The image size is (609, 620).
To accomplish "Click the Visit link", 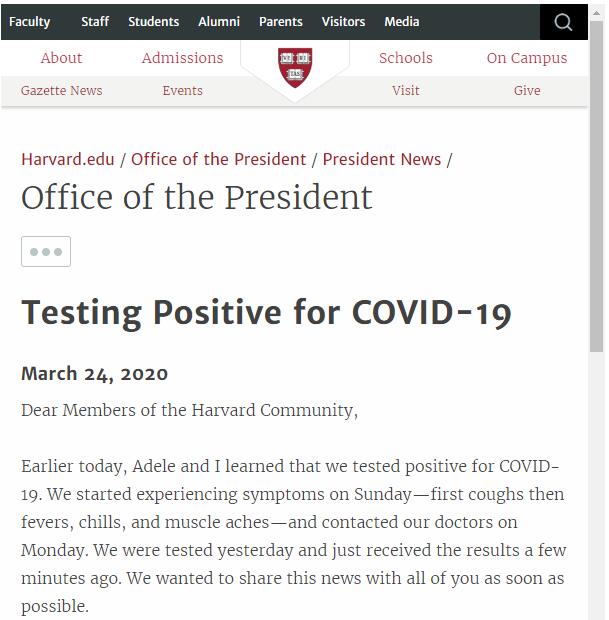I will point(405,90).
